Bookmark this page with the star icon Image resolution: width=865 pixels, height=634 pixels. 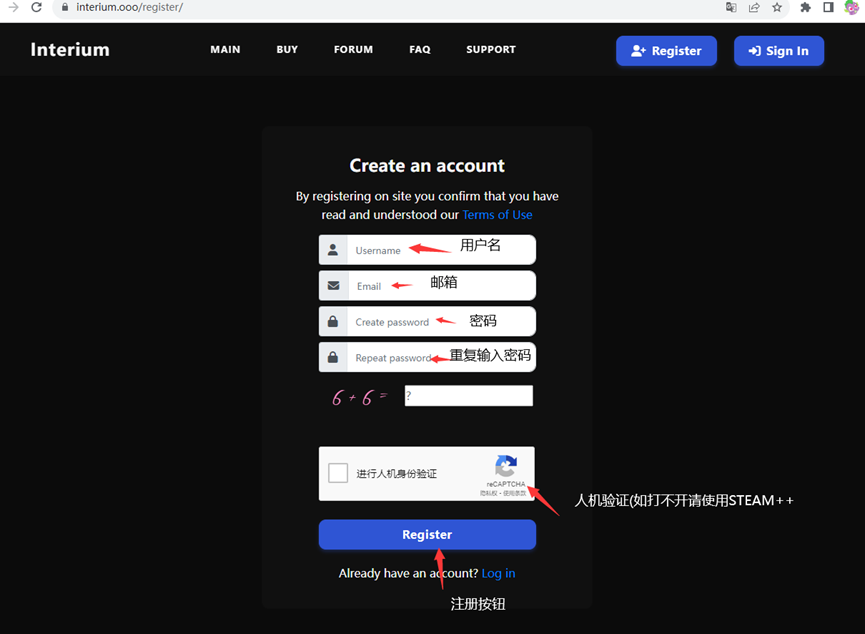click(777, 7)
